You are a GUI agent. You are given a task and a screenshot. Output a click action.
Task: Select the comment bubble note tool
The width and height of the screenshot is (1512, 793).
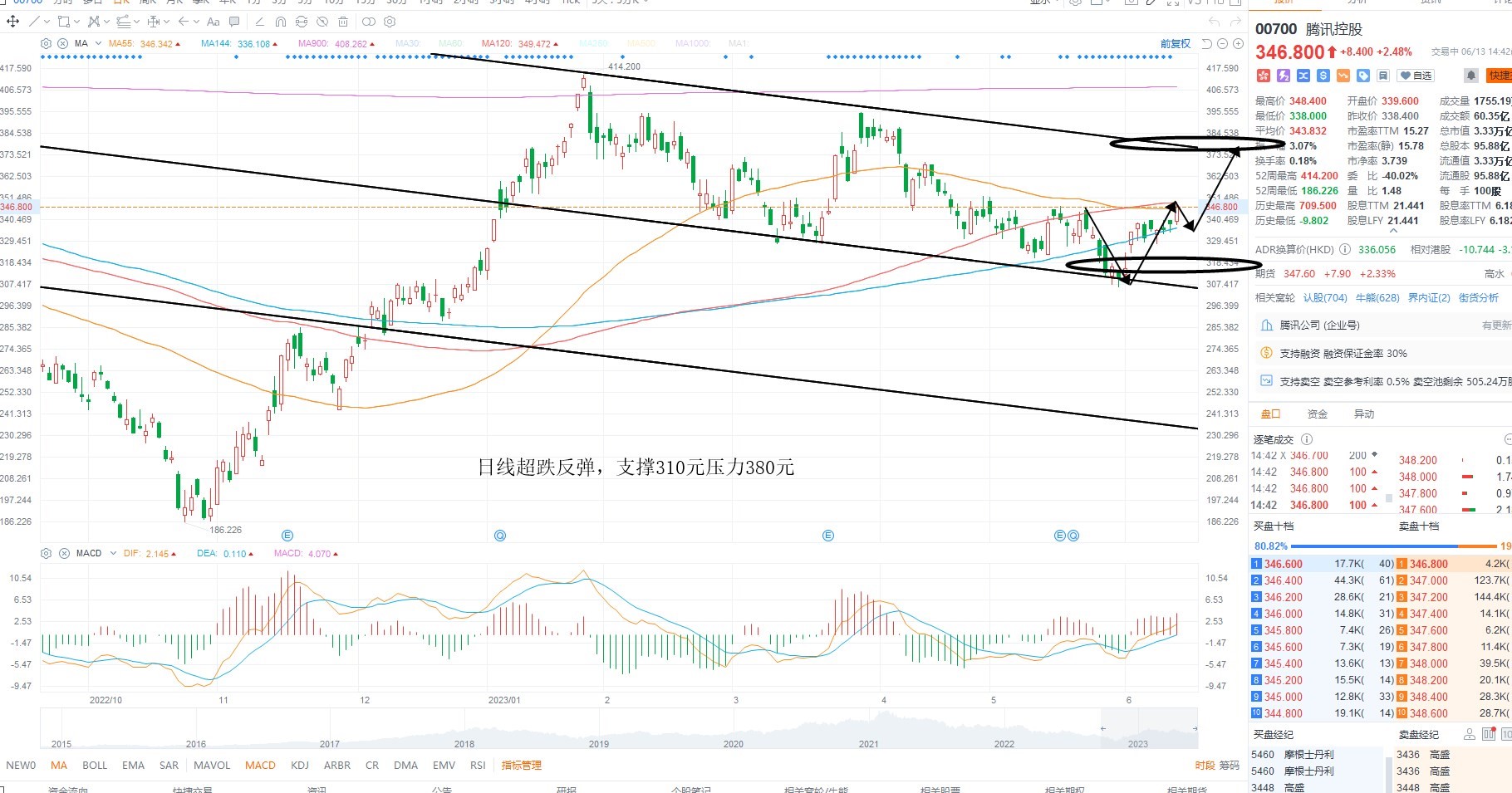[x=234, y=22]
